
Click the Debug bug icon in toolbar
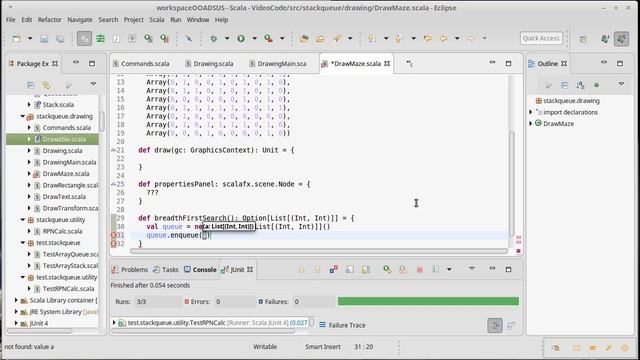click(213, 38)
